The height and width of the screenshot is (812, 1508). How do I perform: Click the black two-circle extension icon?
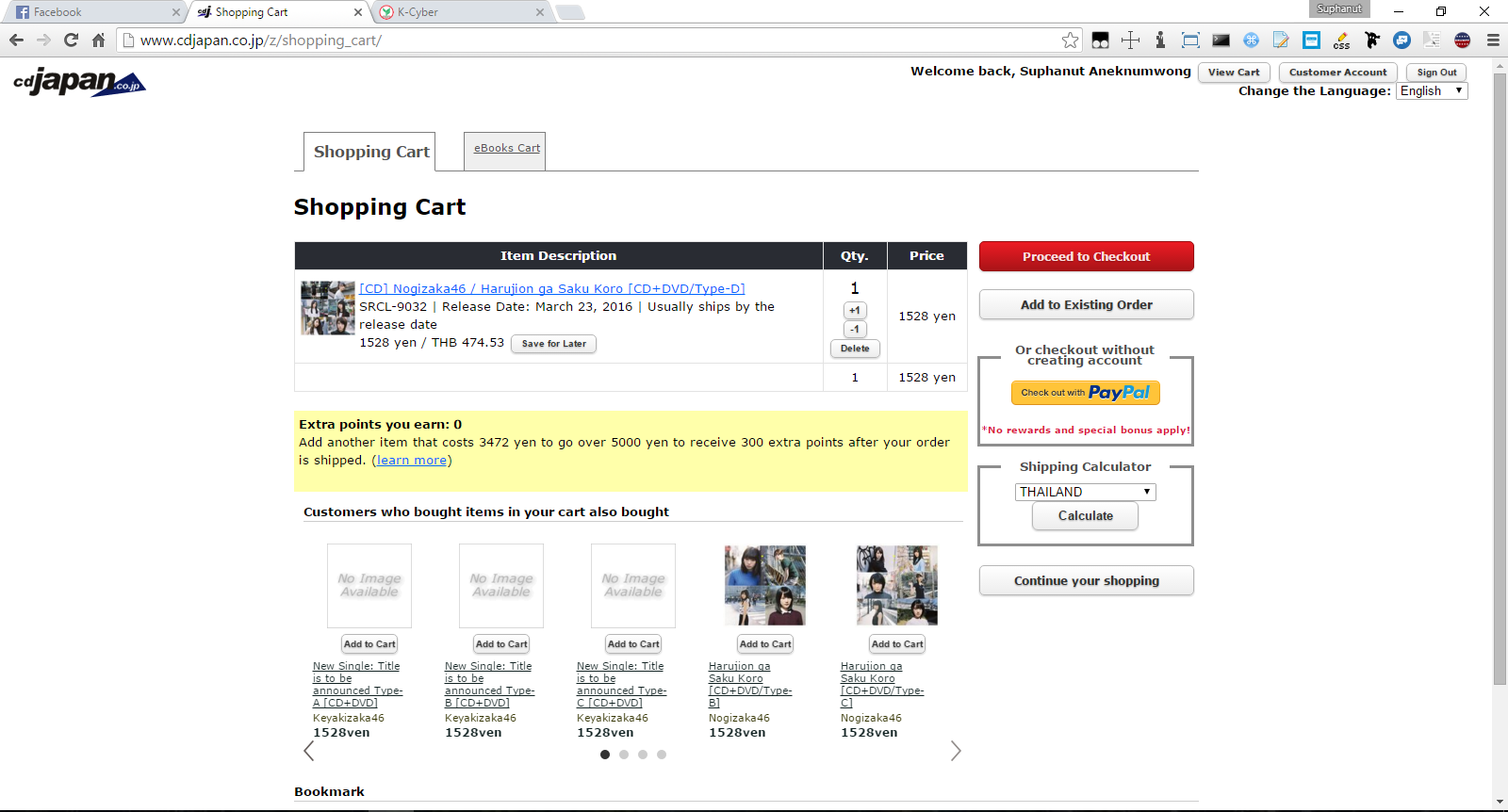[1101, 40]
